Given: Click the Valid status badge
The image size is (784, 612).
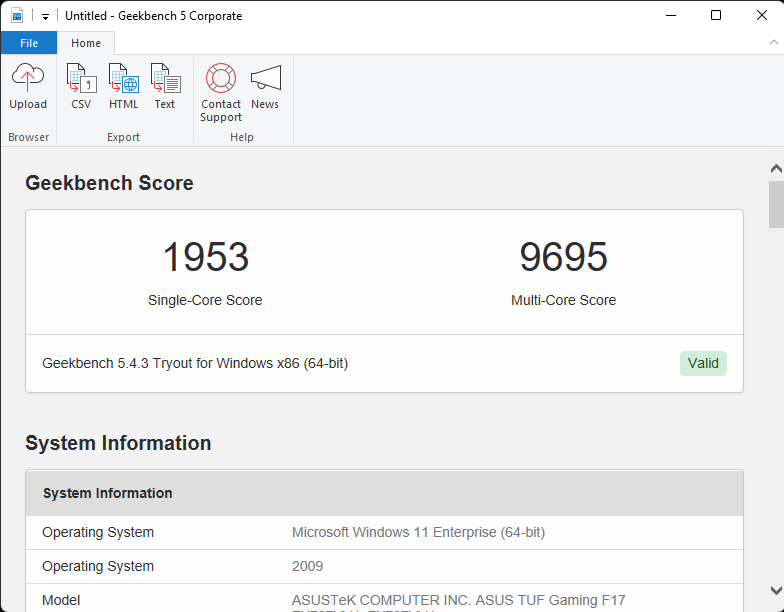Looking at the screenshot, I should (703, 364).
